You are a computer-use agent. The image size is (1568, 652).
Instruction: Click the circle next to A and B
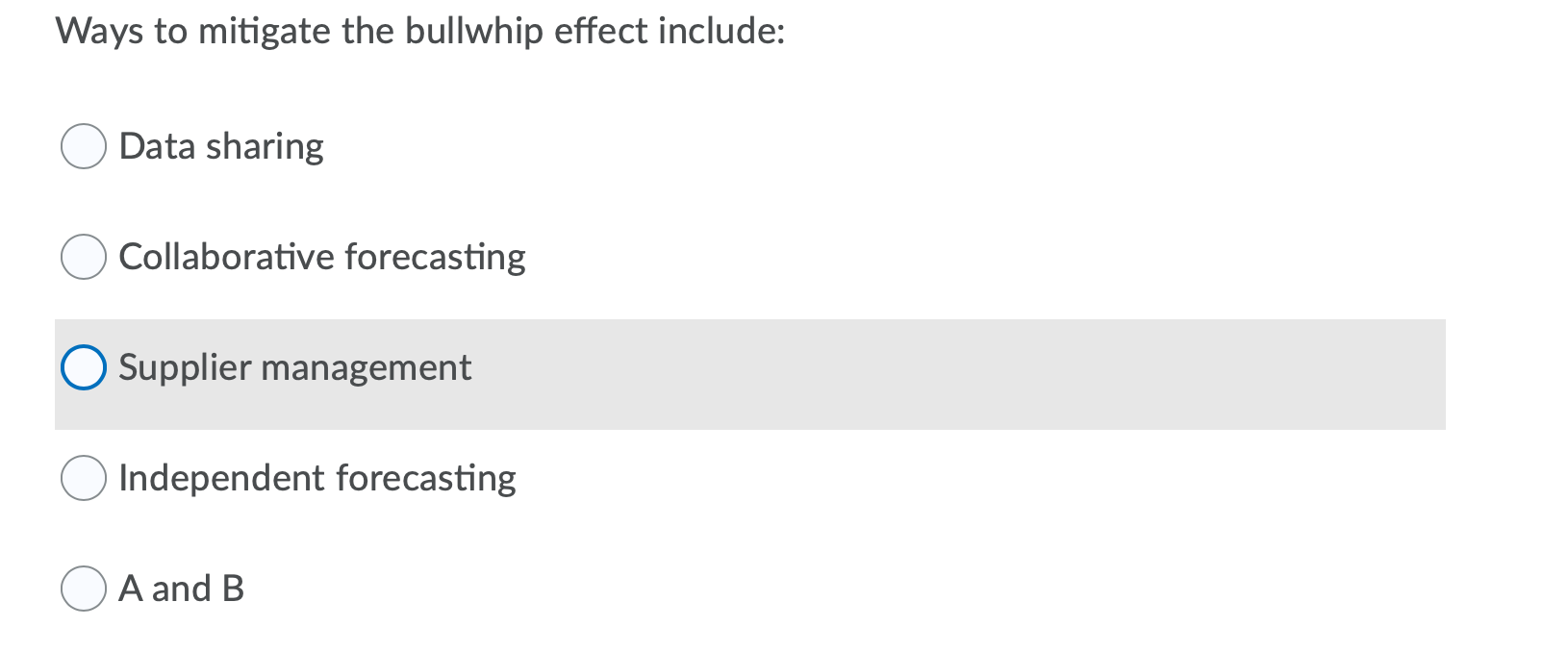point(84,589)
